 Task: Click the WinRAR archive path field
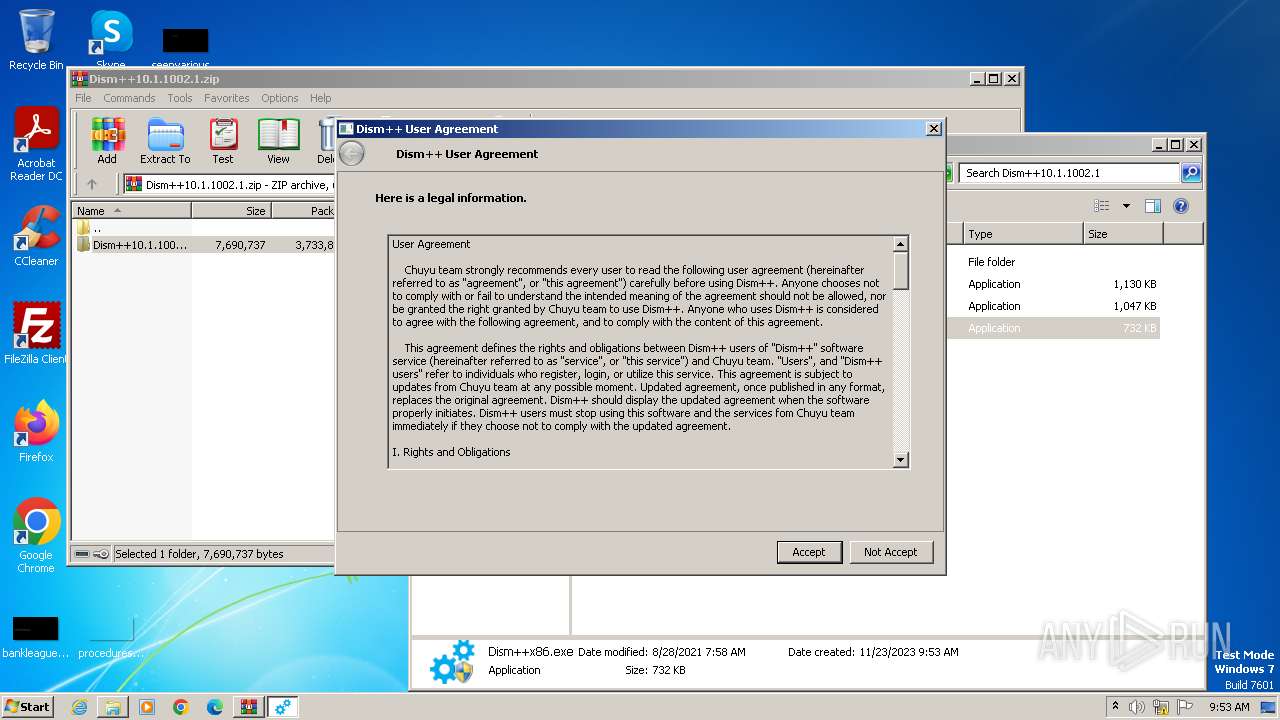(229, 185)
